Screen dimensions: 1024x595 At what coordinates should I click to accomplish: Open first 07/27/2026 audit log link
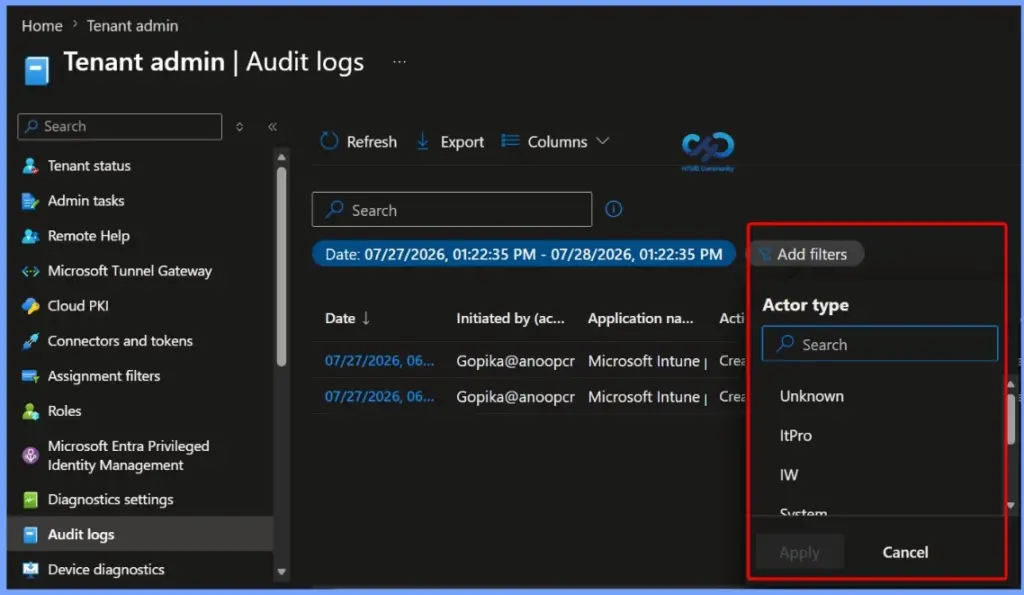379,361
